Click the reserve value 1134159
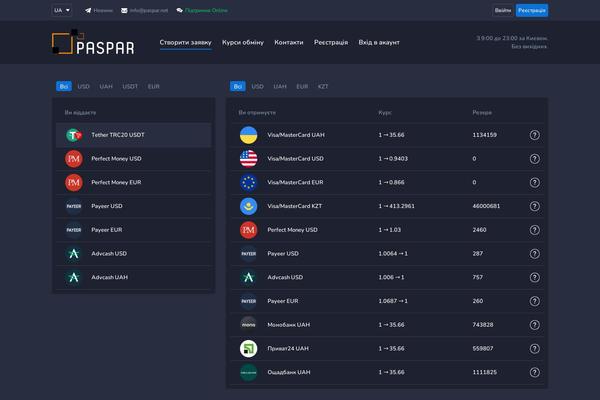Viewport: 600px width, 400px height. (x=484, y=135)
